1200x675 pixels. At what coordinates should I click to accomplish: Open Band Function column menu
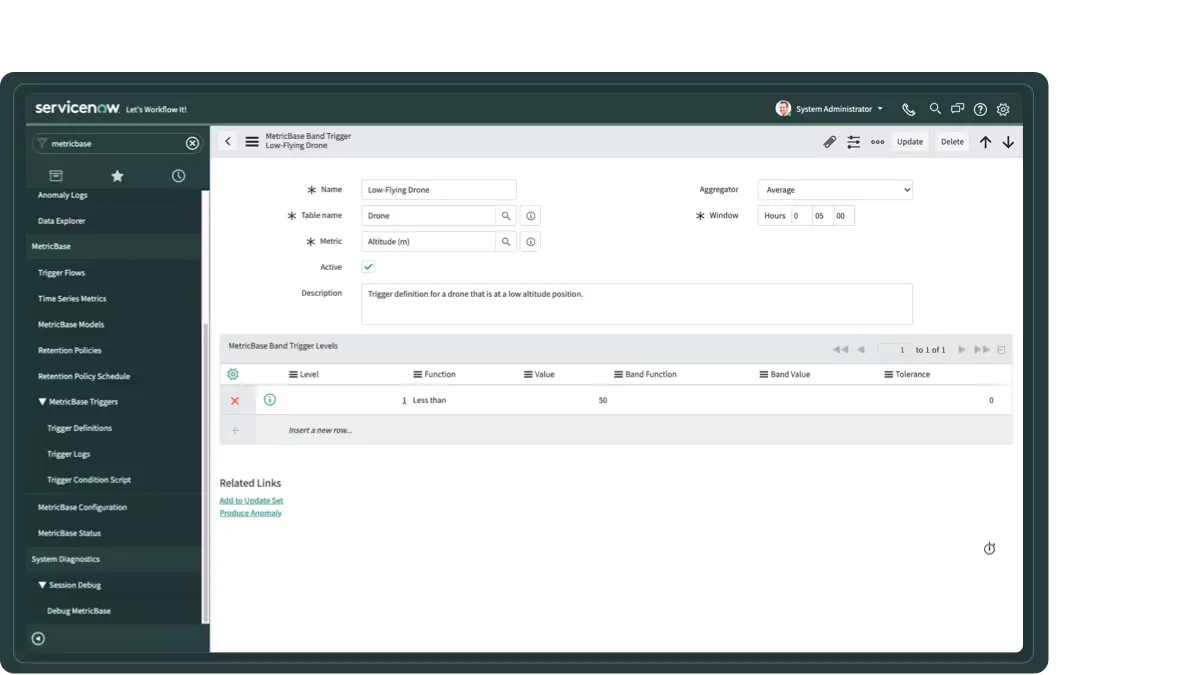point(618,374)
